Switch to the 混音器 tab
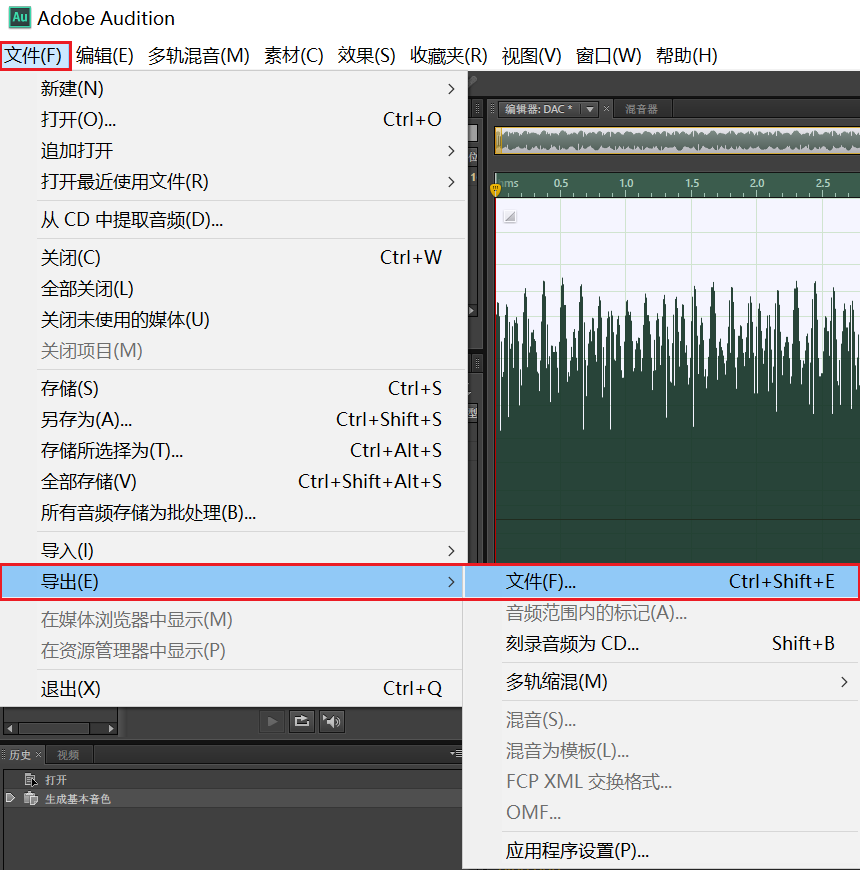 (641, 109)
